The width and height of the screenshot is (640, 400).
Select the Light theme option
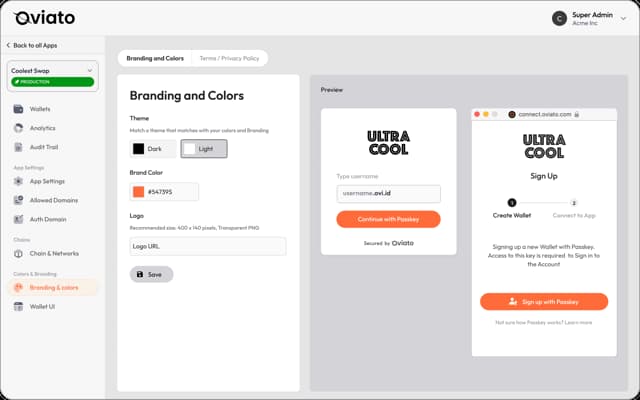[204, 149]
